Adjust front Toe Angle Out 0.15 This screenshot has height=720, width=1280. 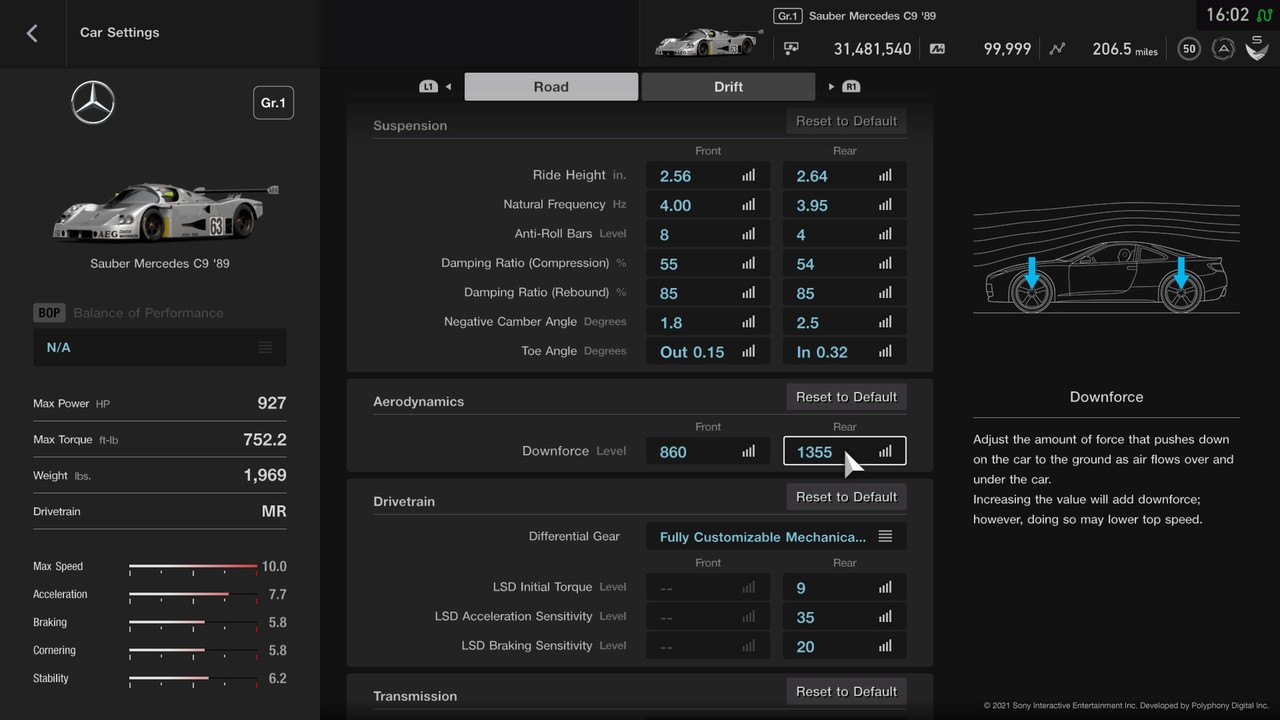[x=708, y=351]
